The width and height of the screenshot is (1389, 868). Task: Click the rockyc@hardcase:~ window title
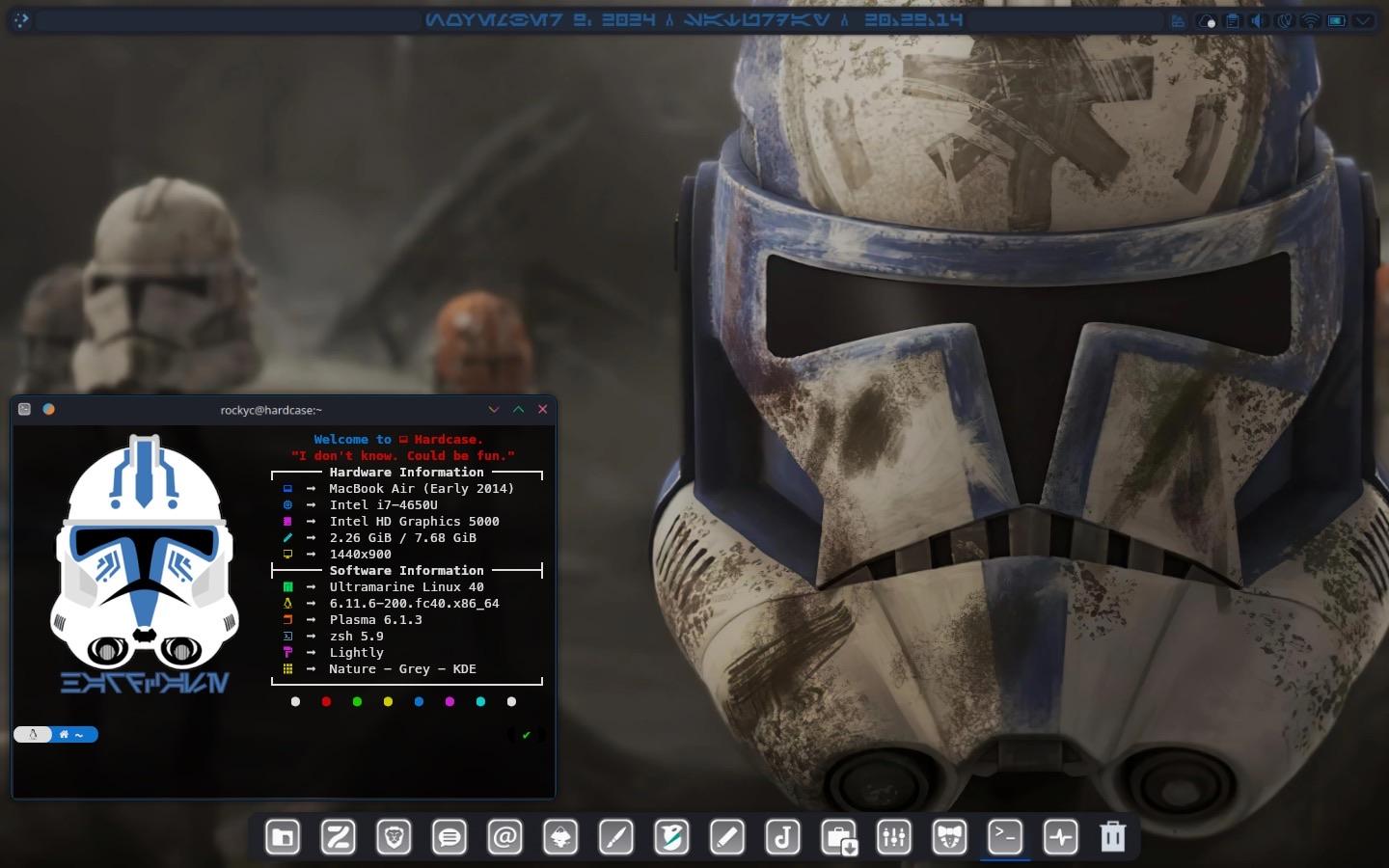pos(271,410)
